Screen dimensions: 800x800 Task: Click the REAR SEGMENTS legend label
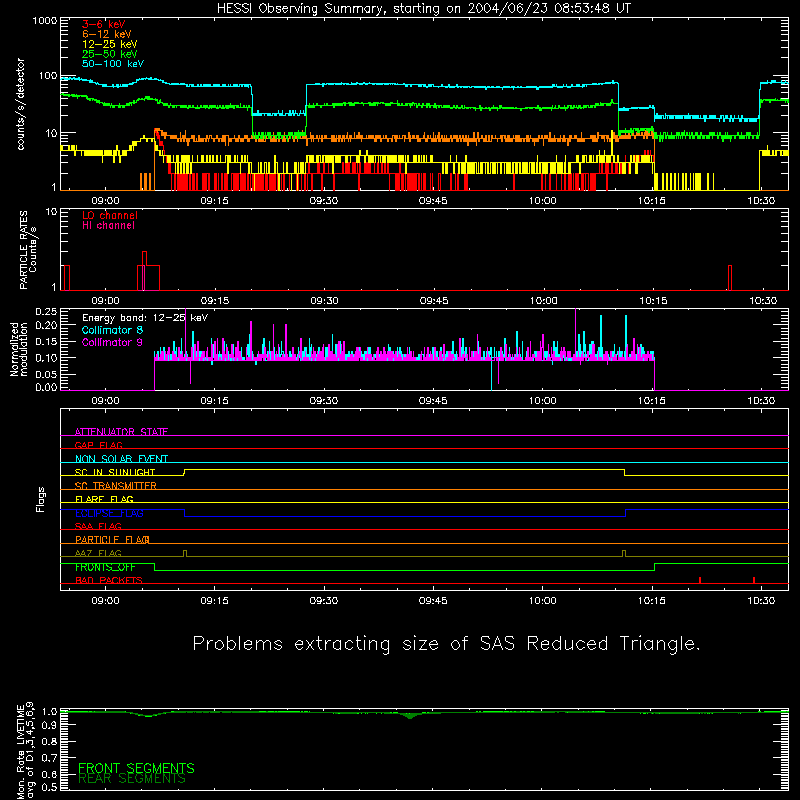coord(132,779)
